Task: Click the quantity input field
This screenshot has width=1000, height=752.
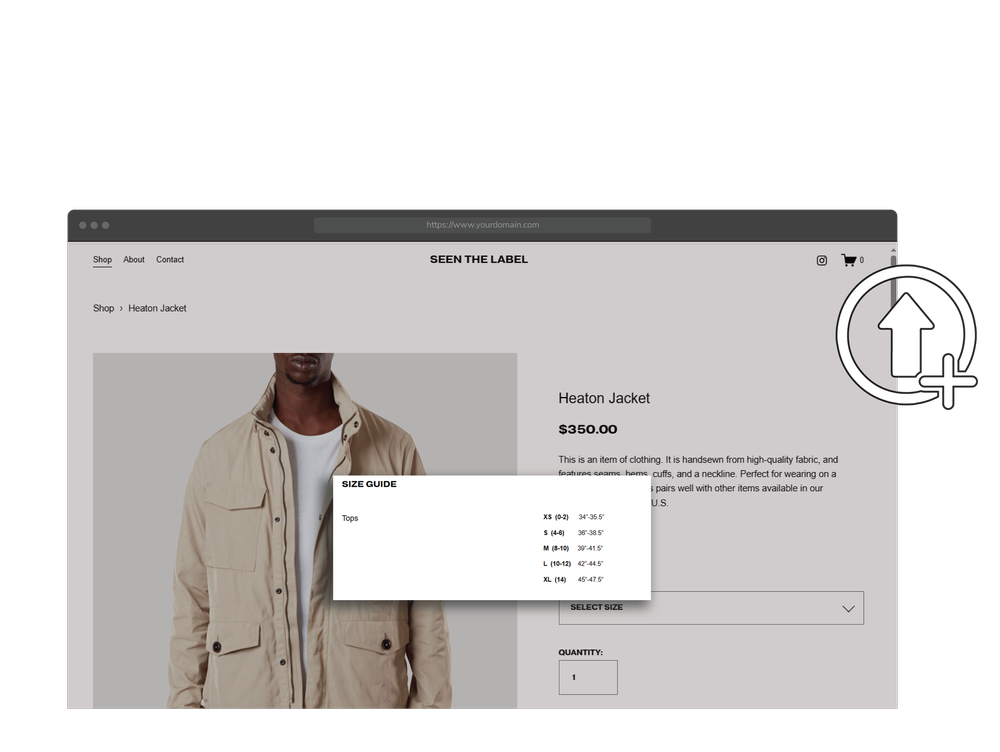Action: coord(587,677)
